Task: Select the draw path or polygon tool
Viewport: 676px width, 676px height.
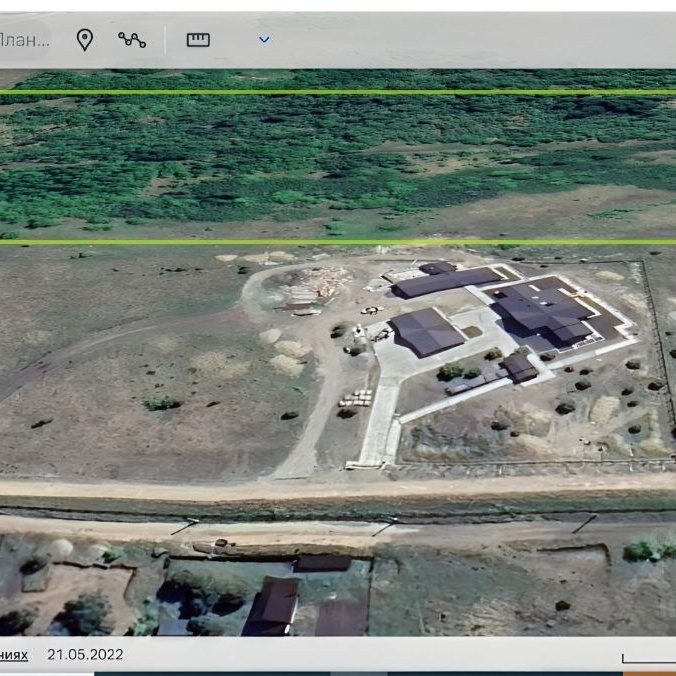Action: tap(131, 40)
